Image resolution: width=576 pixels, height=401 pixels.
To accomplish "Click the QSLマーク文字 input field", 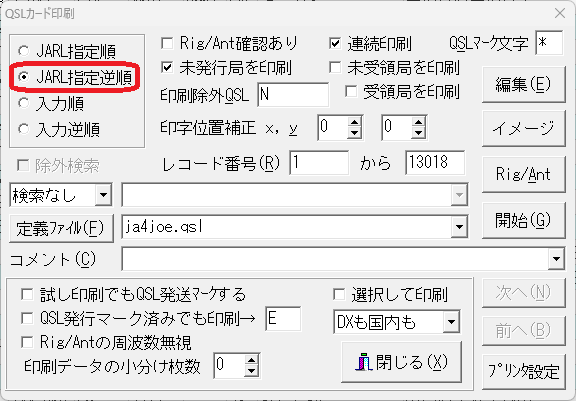I will 549,43.
